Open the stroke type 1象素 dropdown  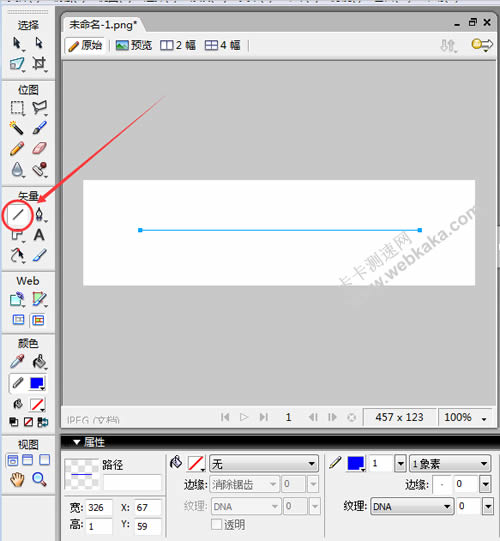(x=450, y=464)
